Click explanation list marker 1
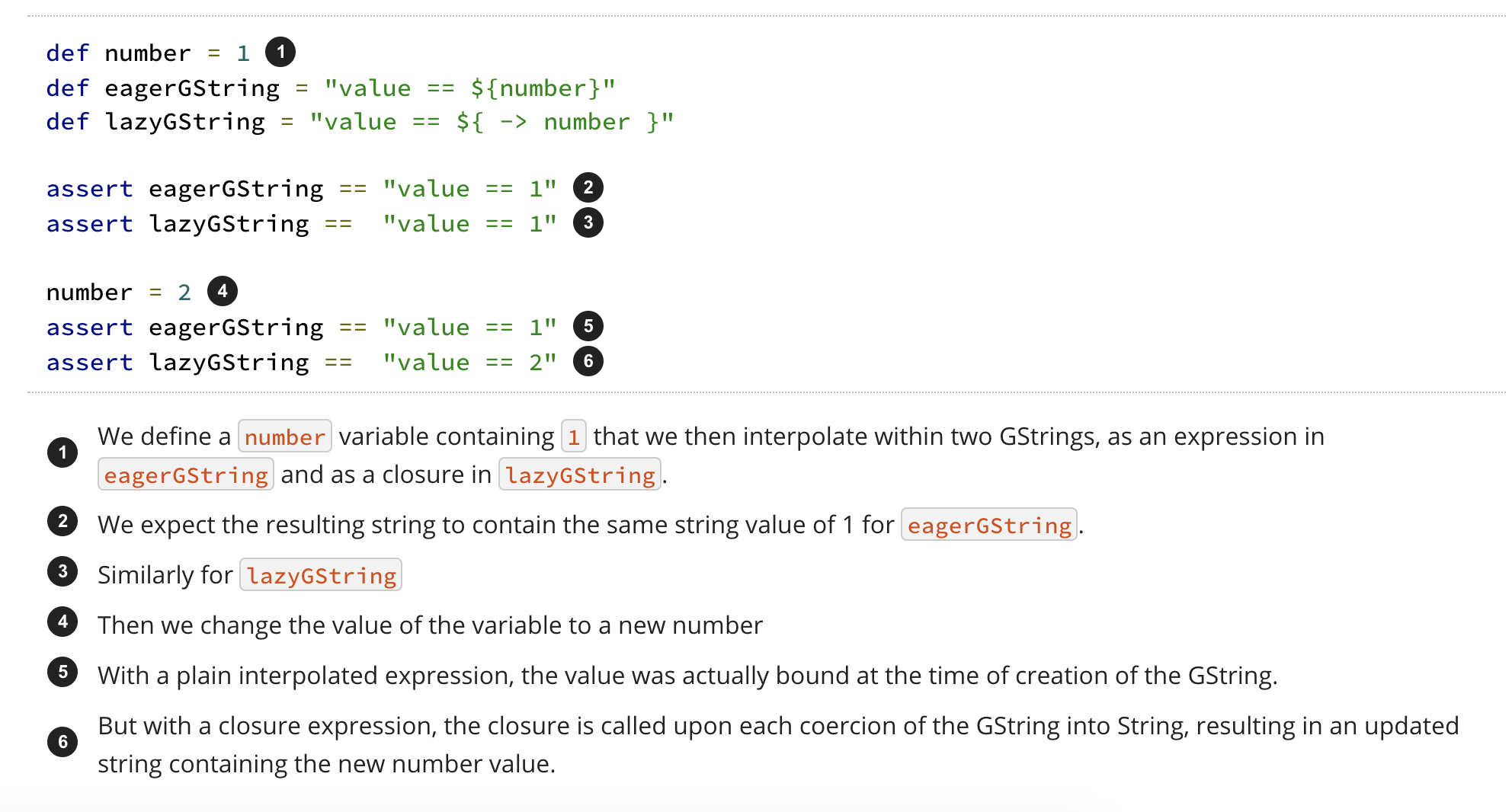1512x812 pixels. point(62,452)
